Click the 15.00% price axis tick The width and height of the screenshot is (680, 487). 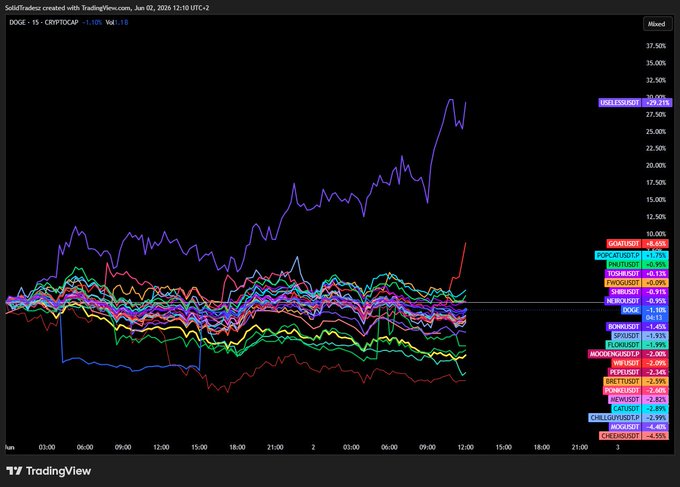coord(656,199)
